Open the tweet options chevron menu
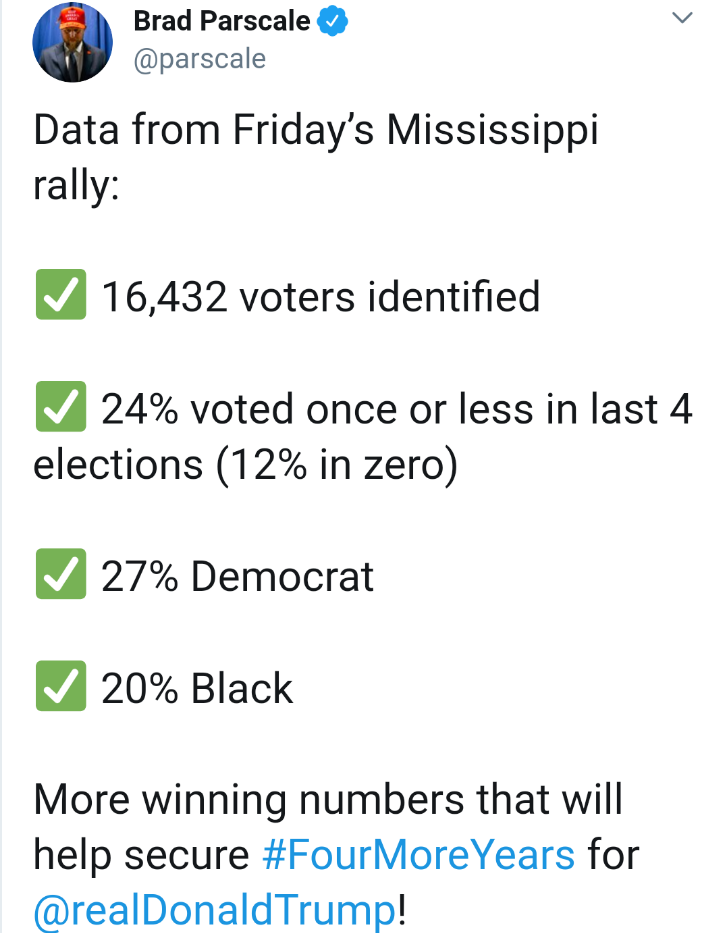 pos(682,18)
